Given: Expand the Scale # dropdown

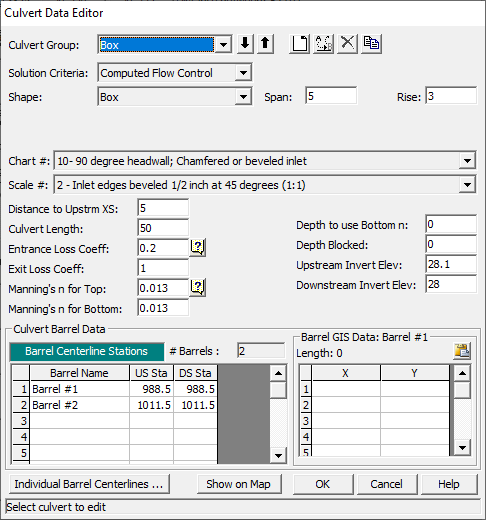Looking at the screenshot, I should 467,185.
